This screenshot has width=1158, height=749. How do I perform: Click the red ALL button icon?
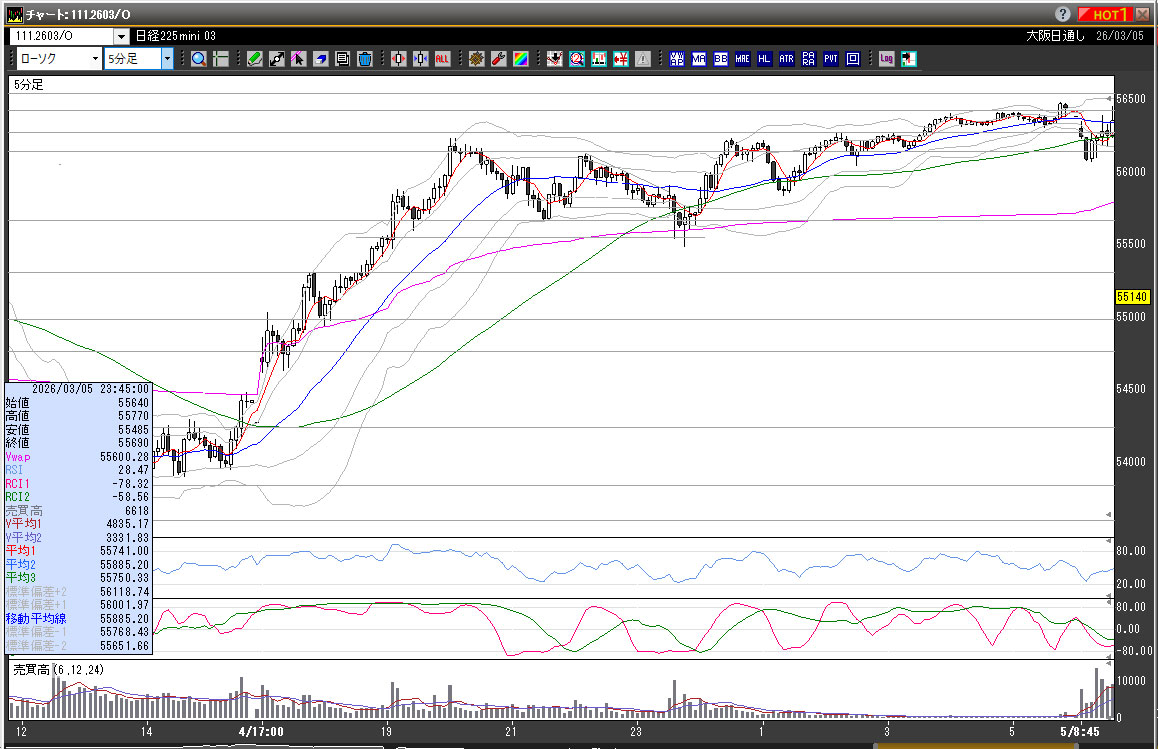coord(442,59)
